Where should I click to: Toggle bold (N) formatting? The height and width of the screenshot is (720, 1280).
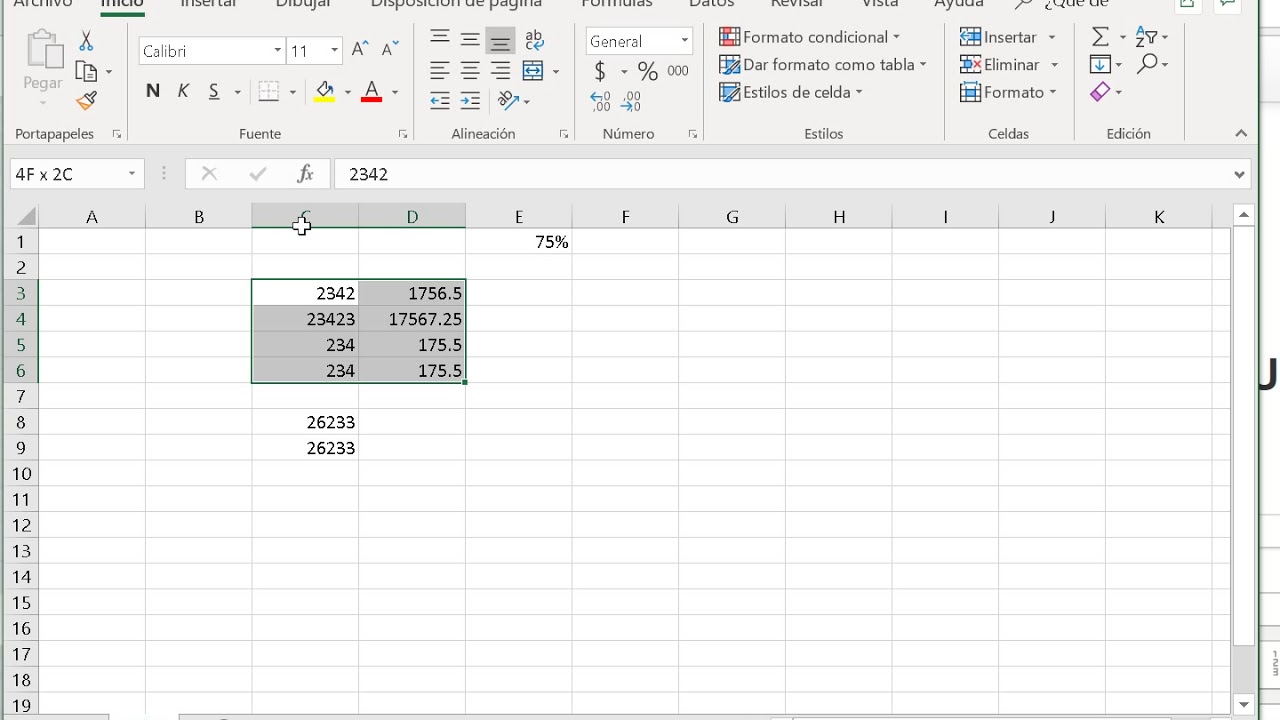click(x=153, y=91)
